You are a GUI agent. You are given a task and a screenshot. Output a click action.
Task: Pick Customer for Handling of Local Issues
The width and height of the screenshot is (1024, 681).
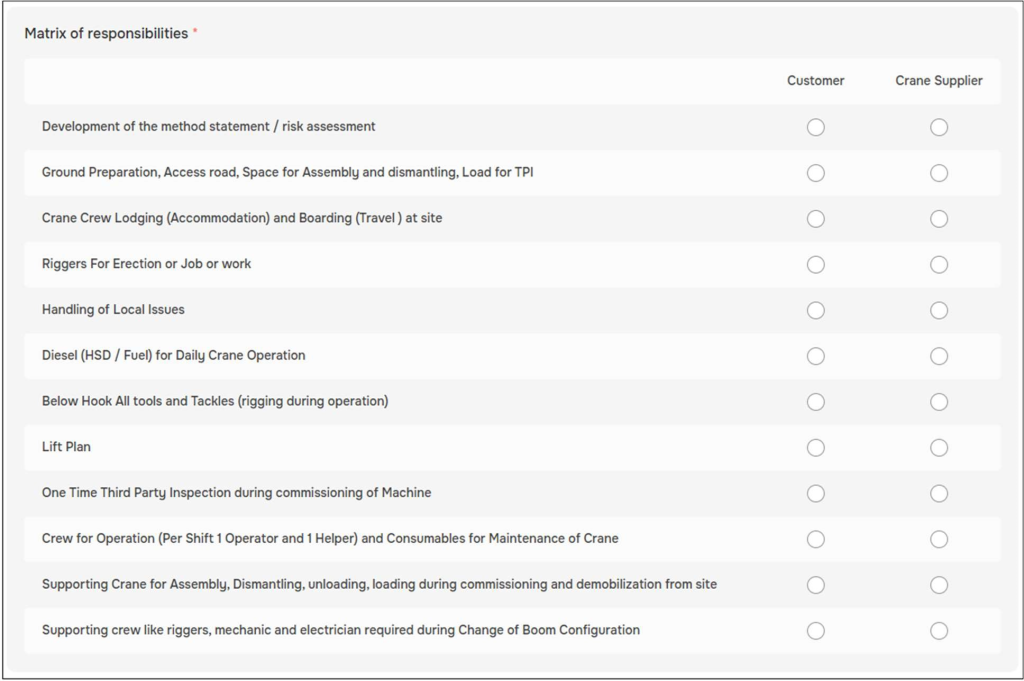pos(816,310)
